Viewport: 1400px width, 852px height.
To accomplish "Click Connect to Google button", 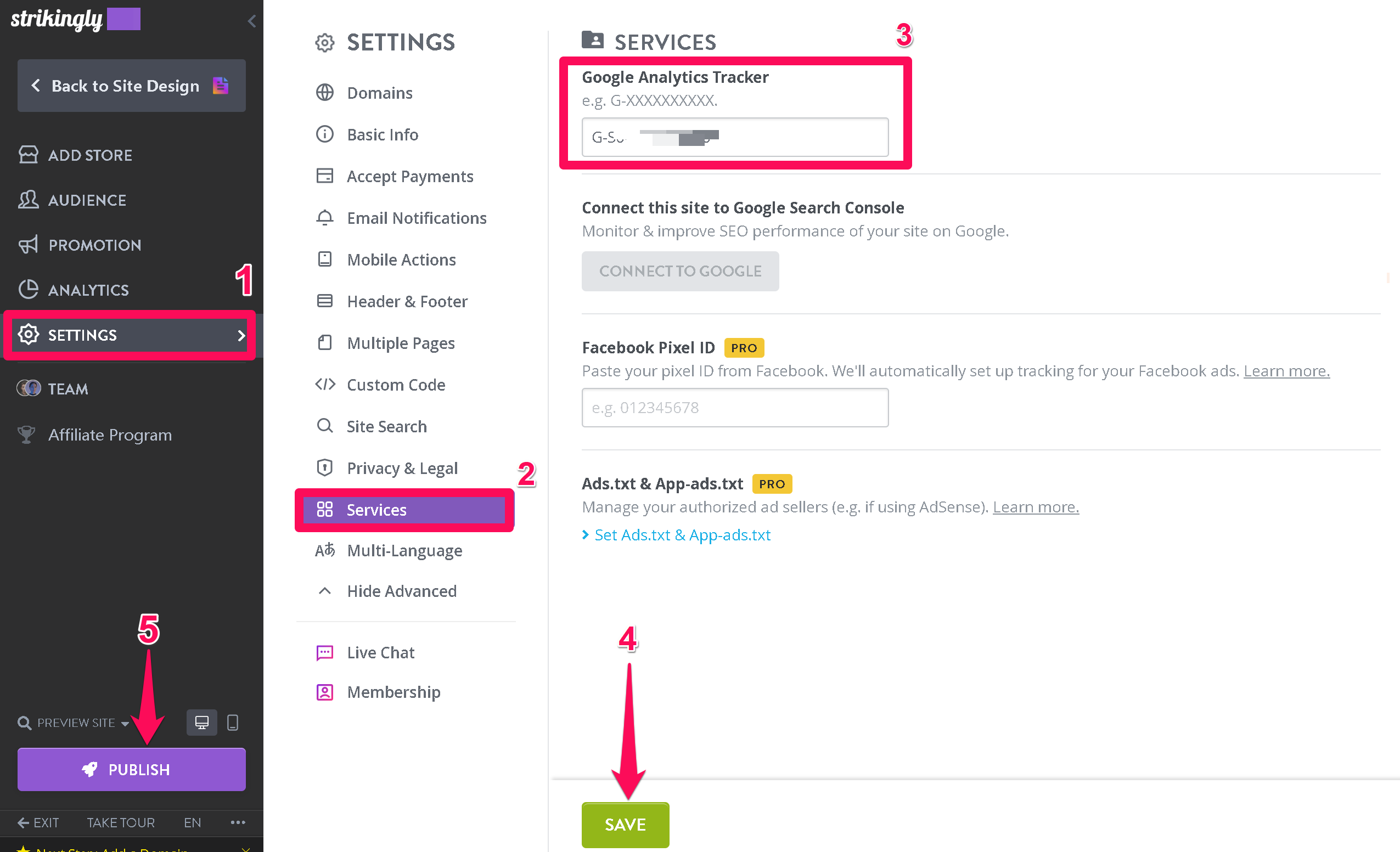I will (x=680, y=271).
